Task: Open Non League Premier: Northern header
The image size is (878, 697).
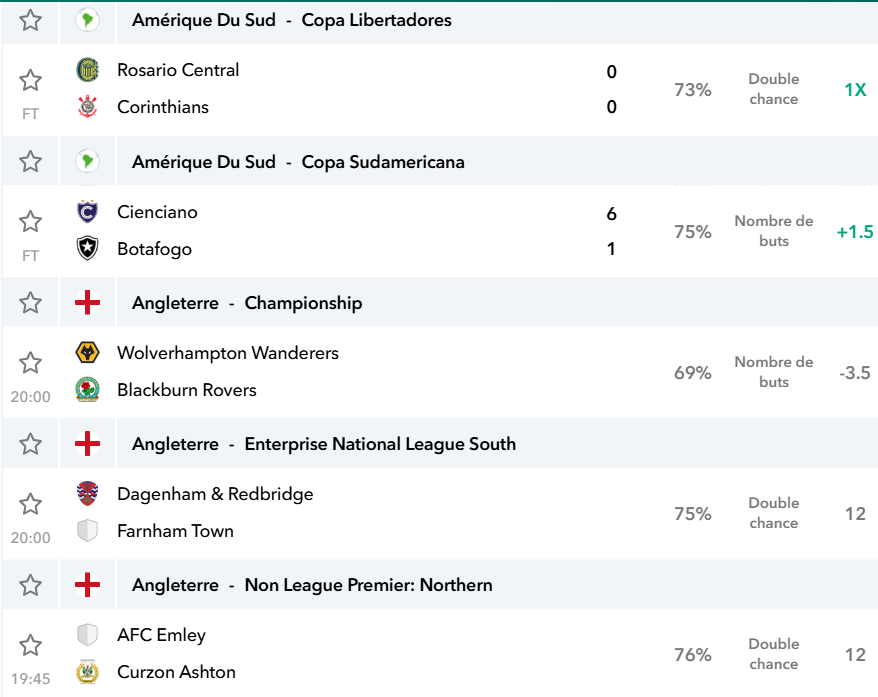Action: (x=312, y=585)
